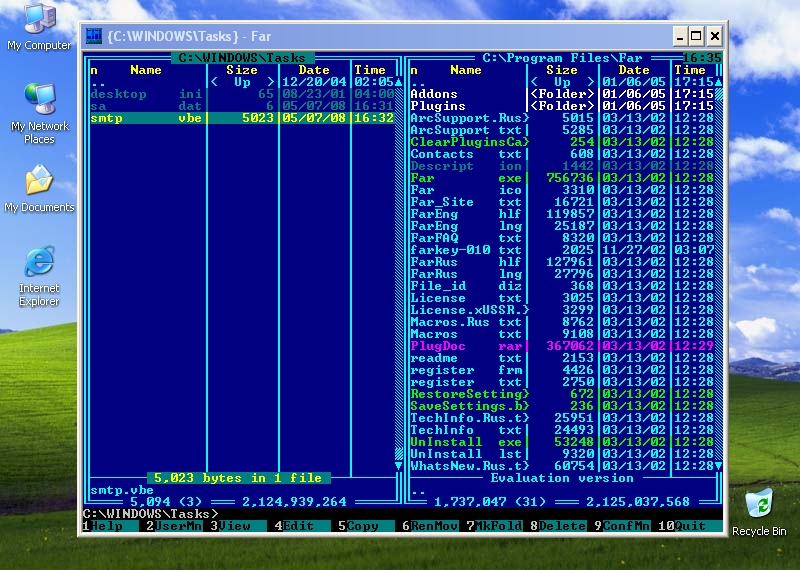Select File_id.diz file

coord(562,286)
